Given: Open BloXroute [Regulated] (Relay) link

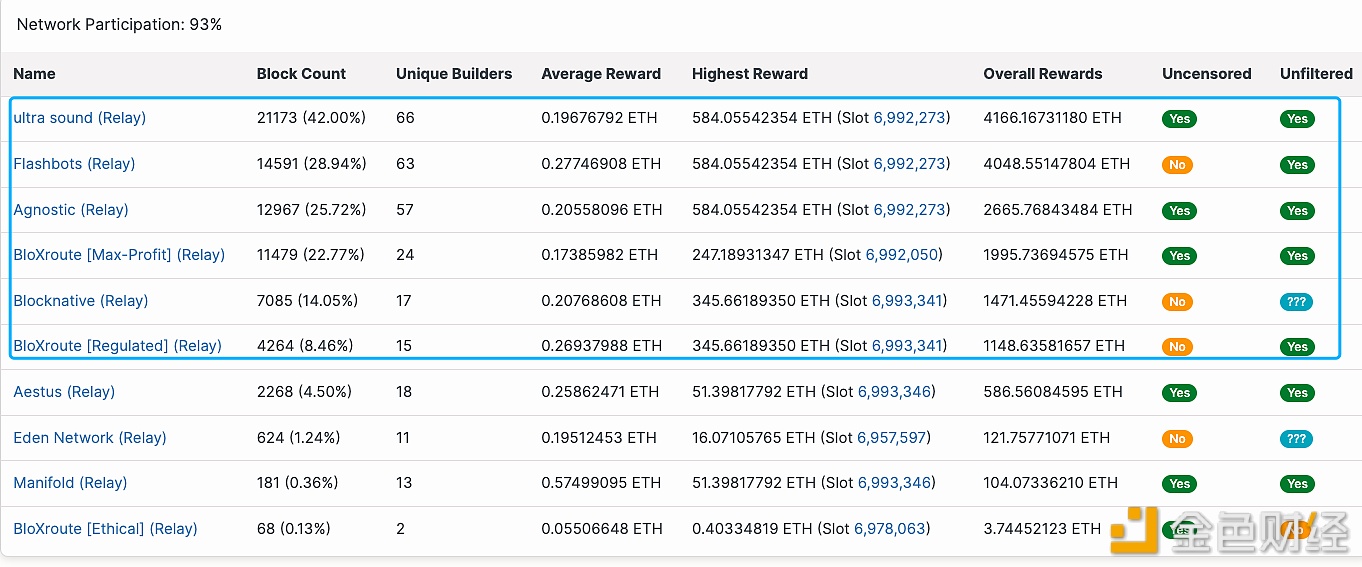Looking at the screenshot, I should (118, 346).
